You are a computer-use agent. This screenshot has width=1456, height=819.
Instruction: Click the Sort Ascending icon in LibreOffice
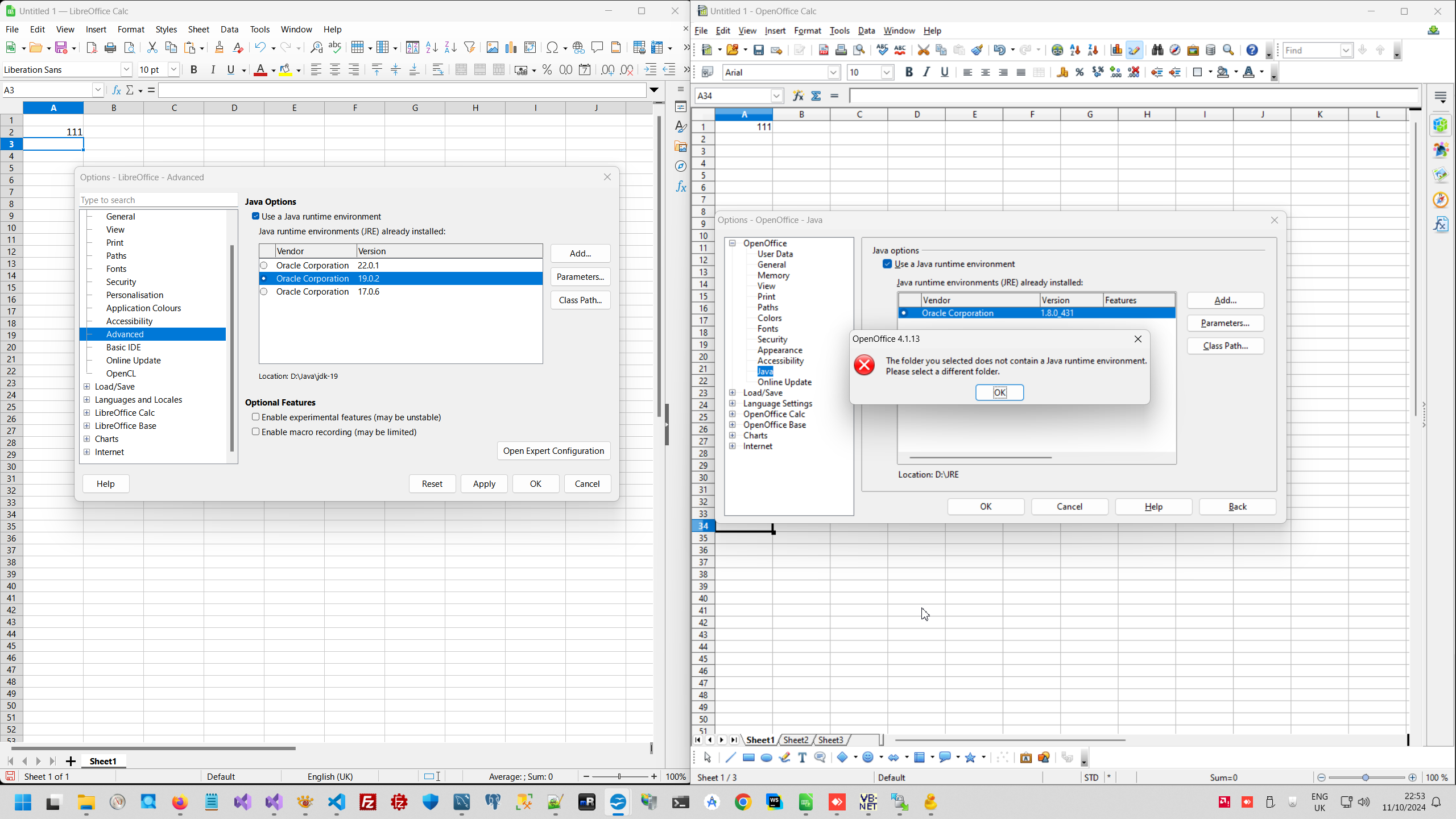click(432, 48)
